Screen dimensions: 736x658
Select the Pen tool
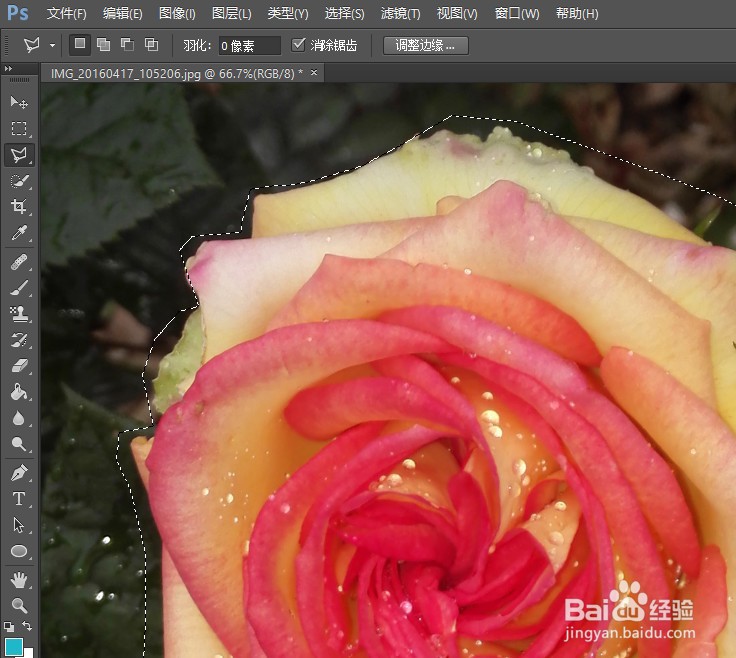19,473
